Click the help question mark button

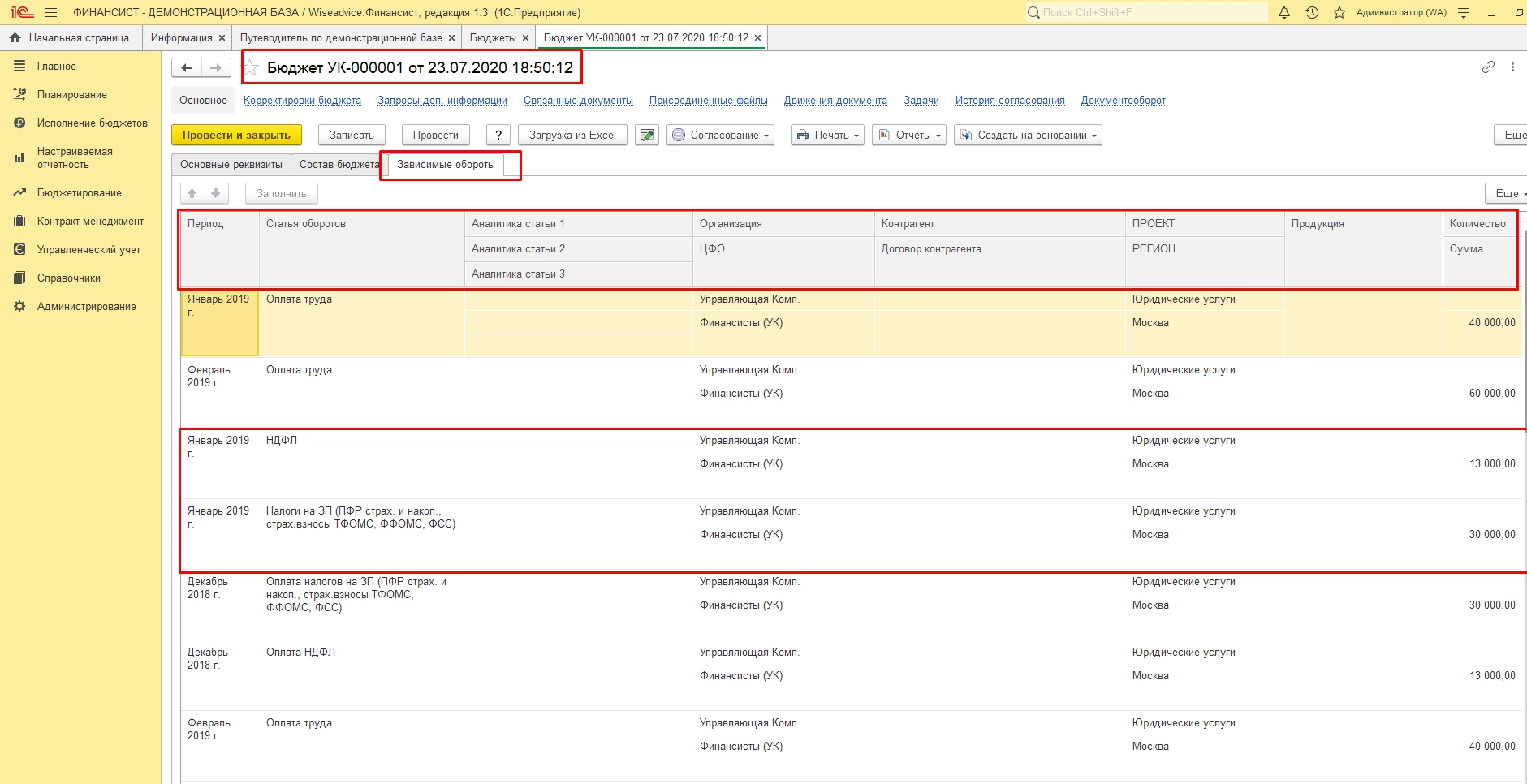[x=498, y=135]
